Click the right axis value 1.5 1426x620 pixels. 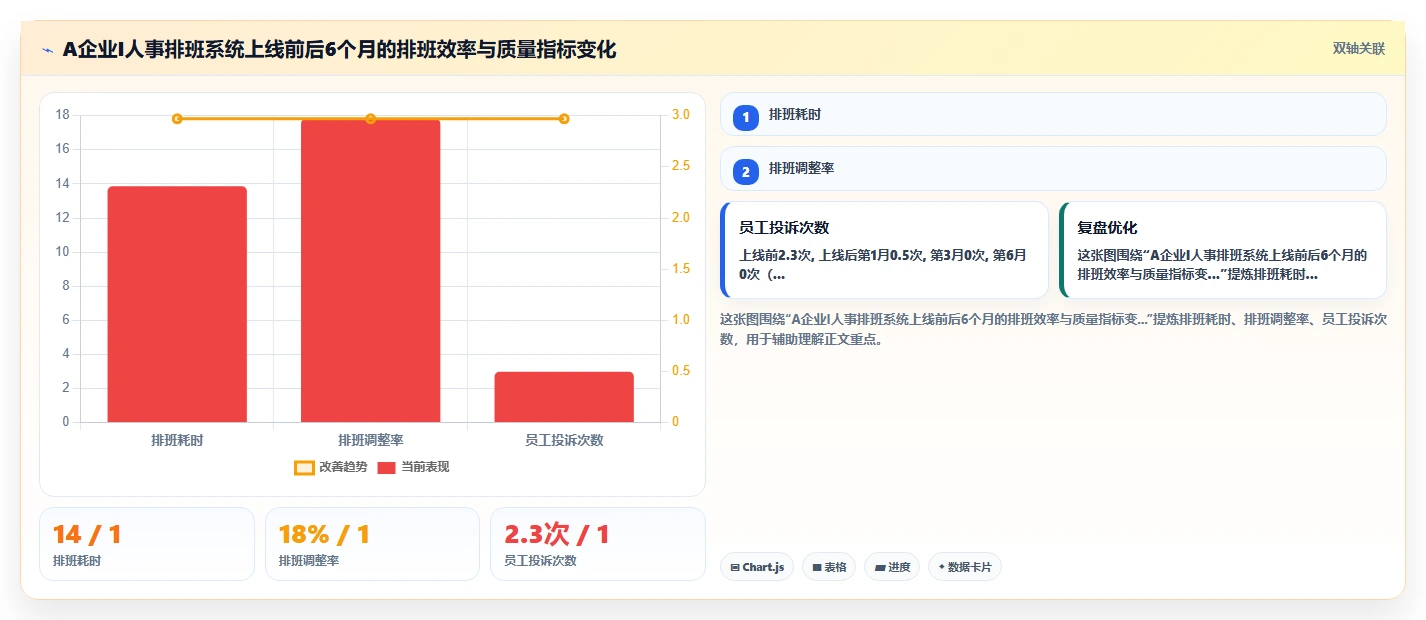[x=681, y=269]
